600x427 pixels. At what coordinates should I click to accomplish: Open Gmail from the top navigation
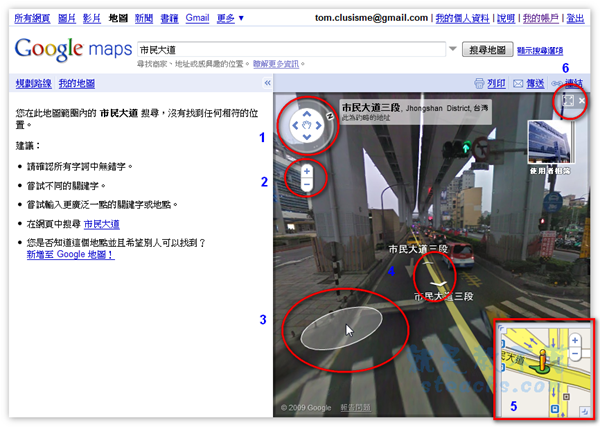[197, 18]
